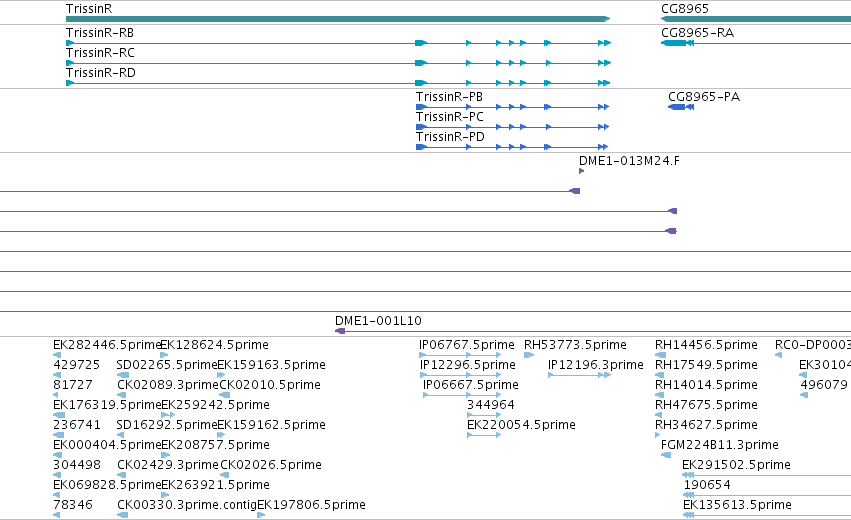Select cDNA label RH14456.5prime
Image resolution: width=851 pixels, height=520 pixels.
[706, 345]
